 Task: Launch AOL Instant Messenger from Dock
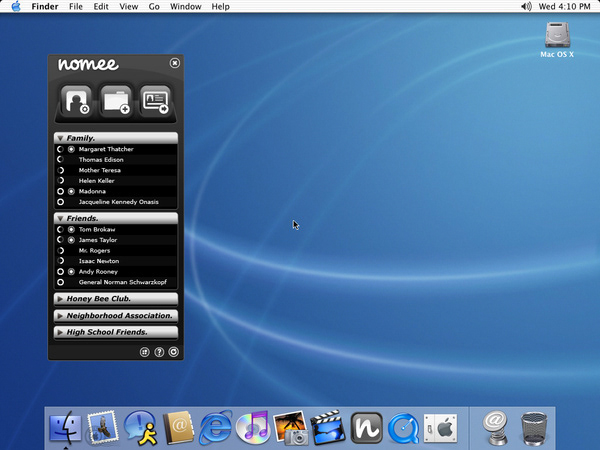tap(140, 428)
